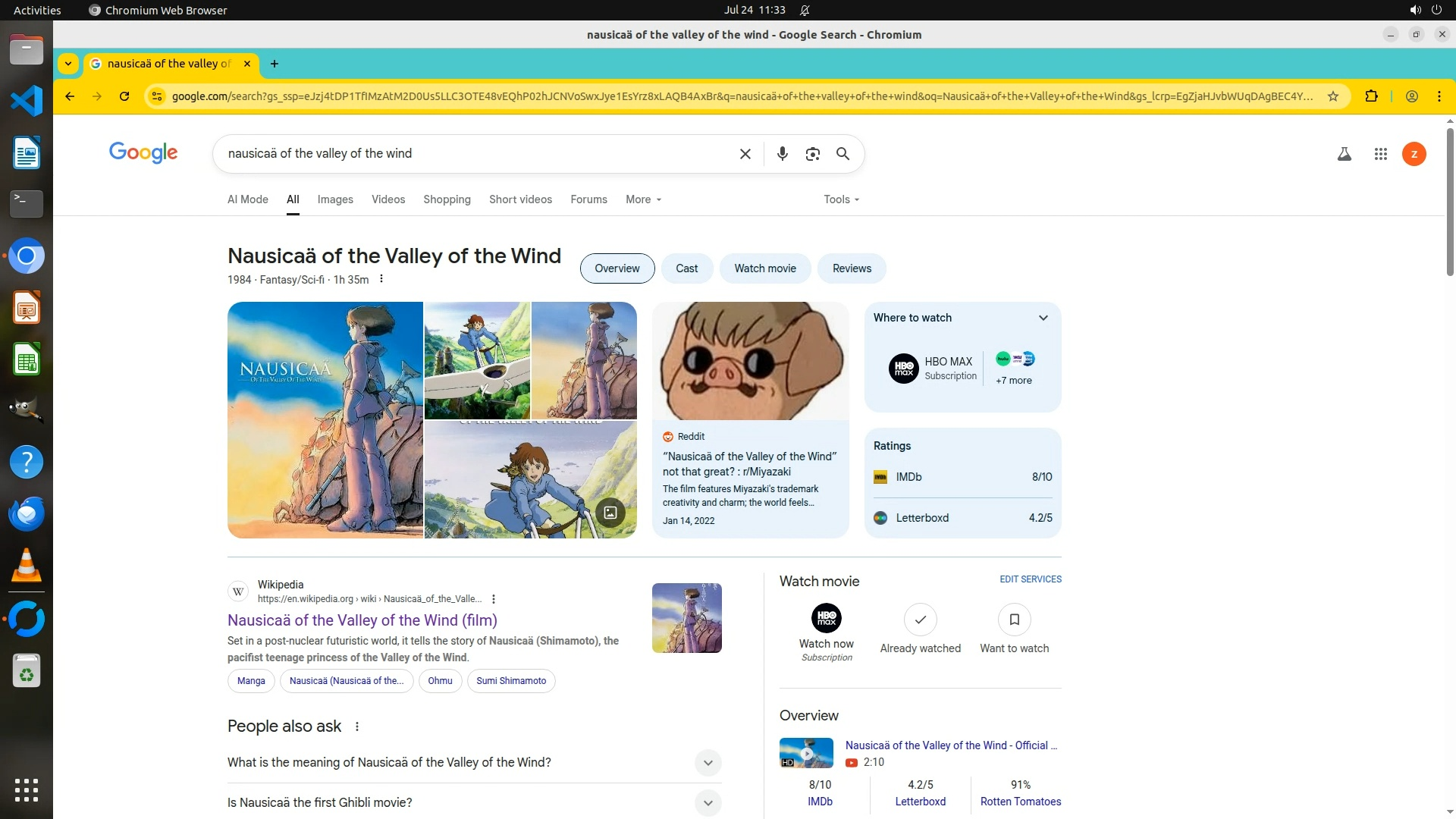
Task: View all images via gallery icon
Action: [x=610, y=513]
